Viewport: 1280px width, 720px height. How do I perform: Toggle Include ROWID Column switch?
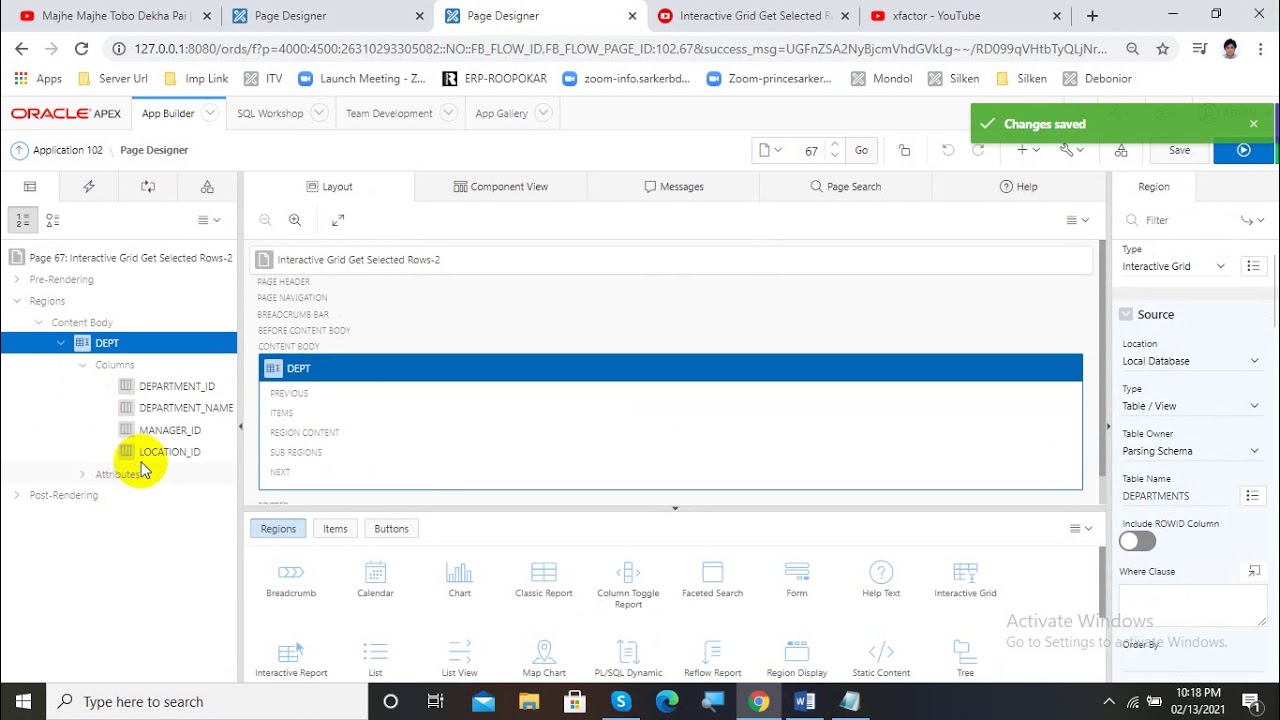[x=1137, y=541]
